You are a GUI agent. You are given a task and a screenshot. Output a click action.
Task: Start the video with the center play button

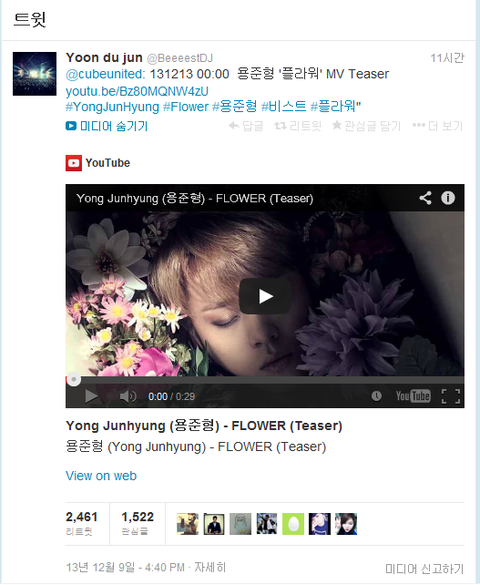265,296
